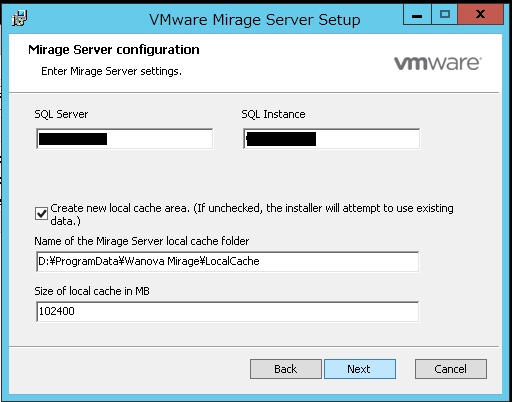
Task: Close the VMware Mirage Server Setup window
Action: [x=480, y=15]
